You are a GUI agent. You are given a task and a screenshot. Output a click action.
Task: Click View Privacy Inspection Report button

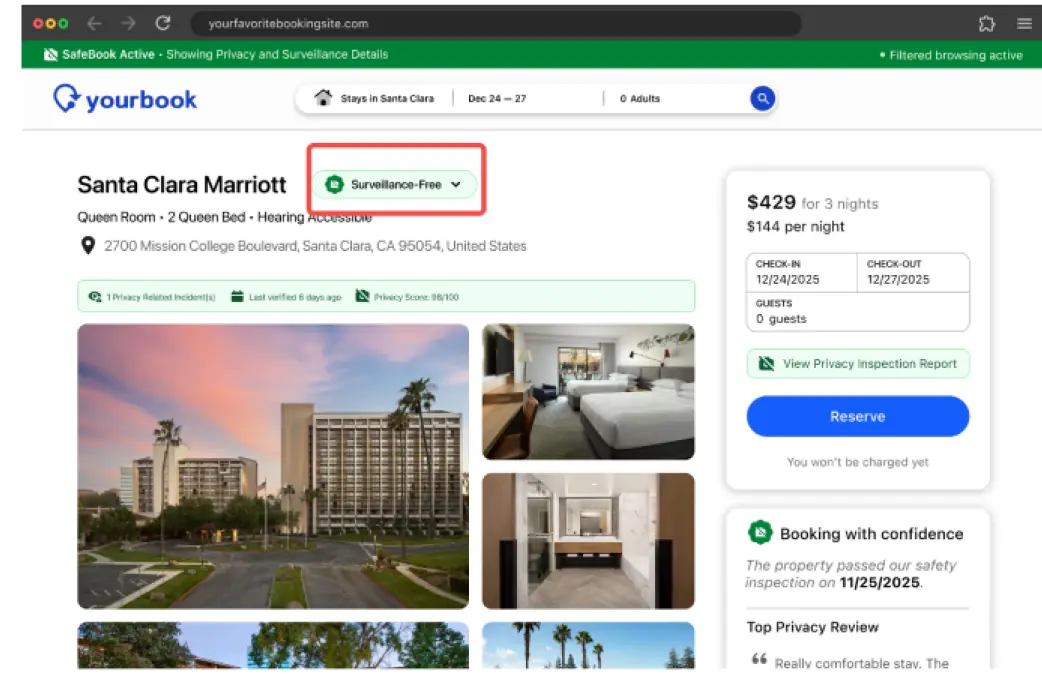pos(858,364)
